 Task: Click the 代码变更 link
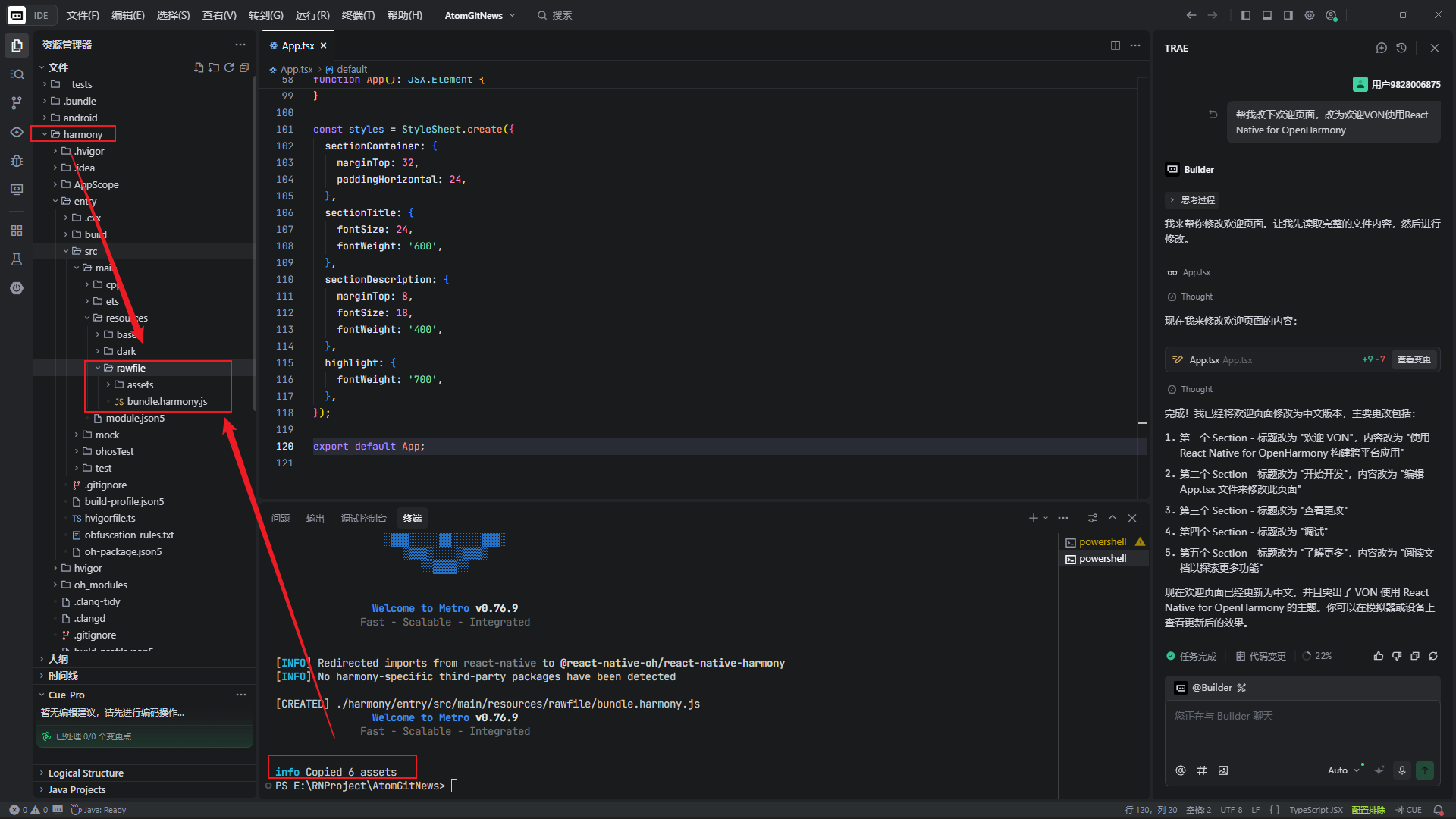(x=1261, y=656)
